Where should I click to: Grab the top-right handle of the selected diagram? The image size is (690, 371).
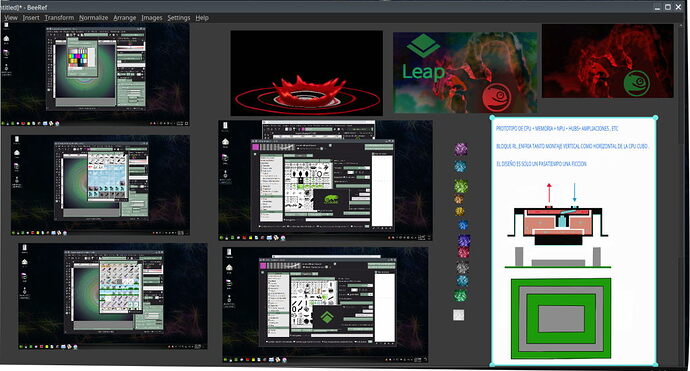656,118
